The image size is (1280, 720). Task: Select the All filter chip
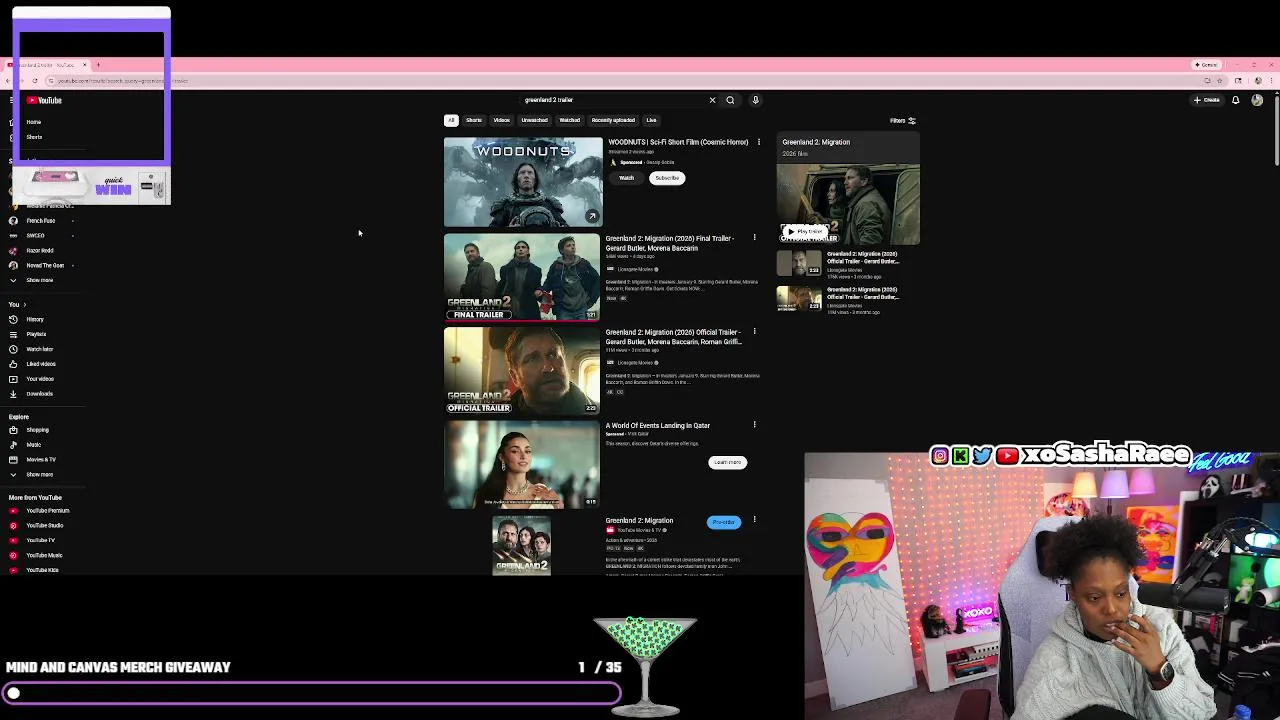451,120
